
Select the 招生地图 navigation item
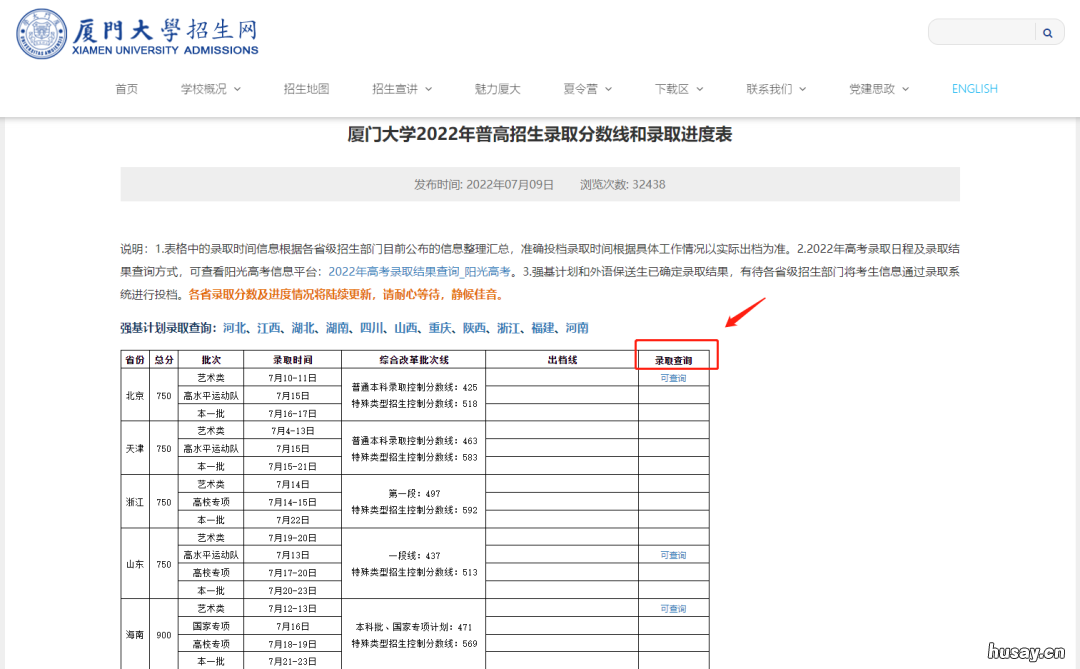pos(306,88)
